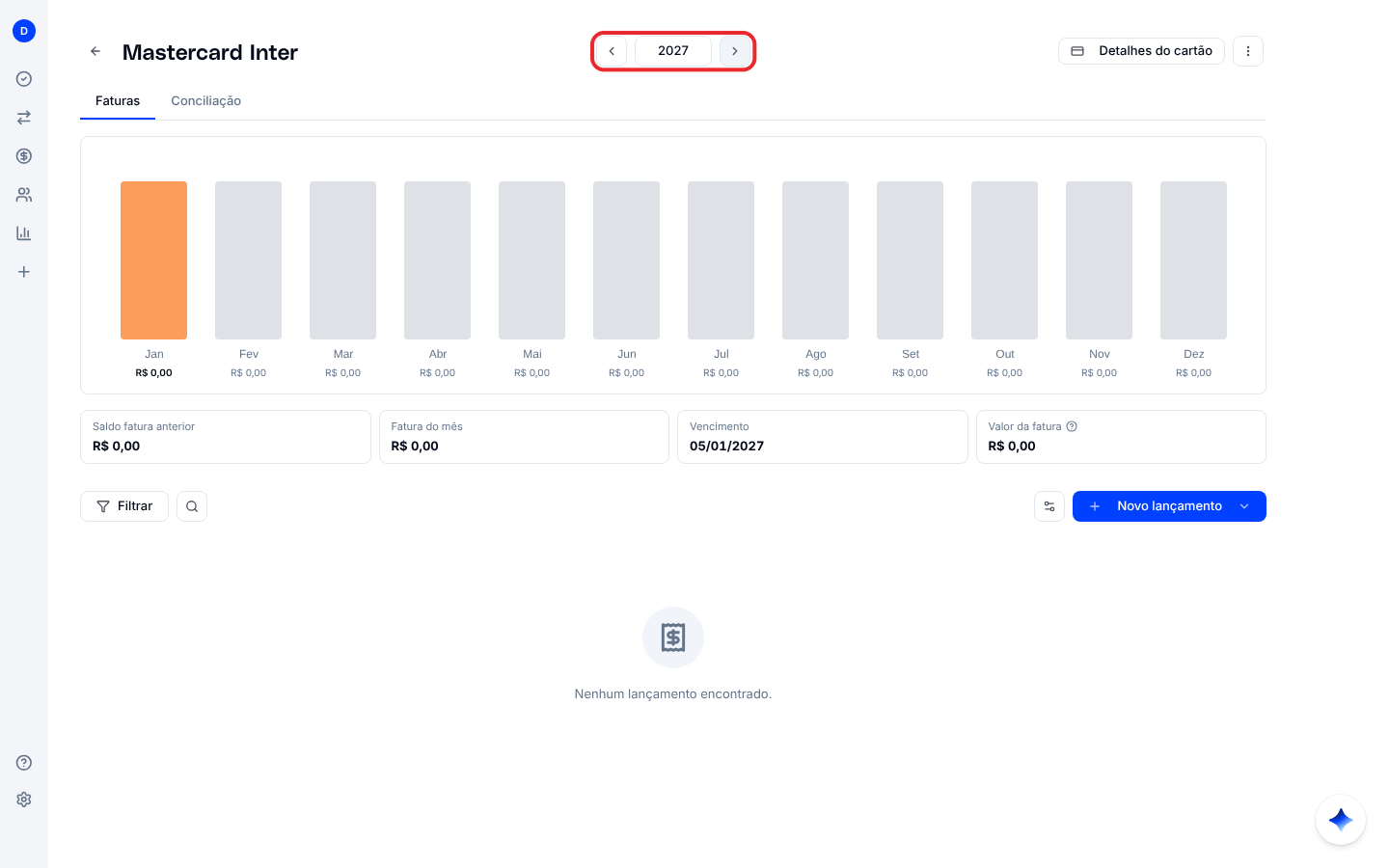The height and width of the screenshot is (868, 1389).
Task: Click the Vencimento date 05/01/2027
Action: 726,447
